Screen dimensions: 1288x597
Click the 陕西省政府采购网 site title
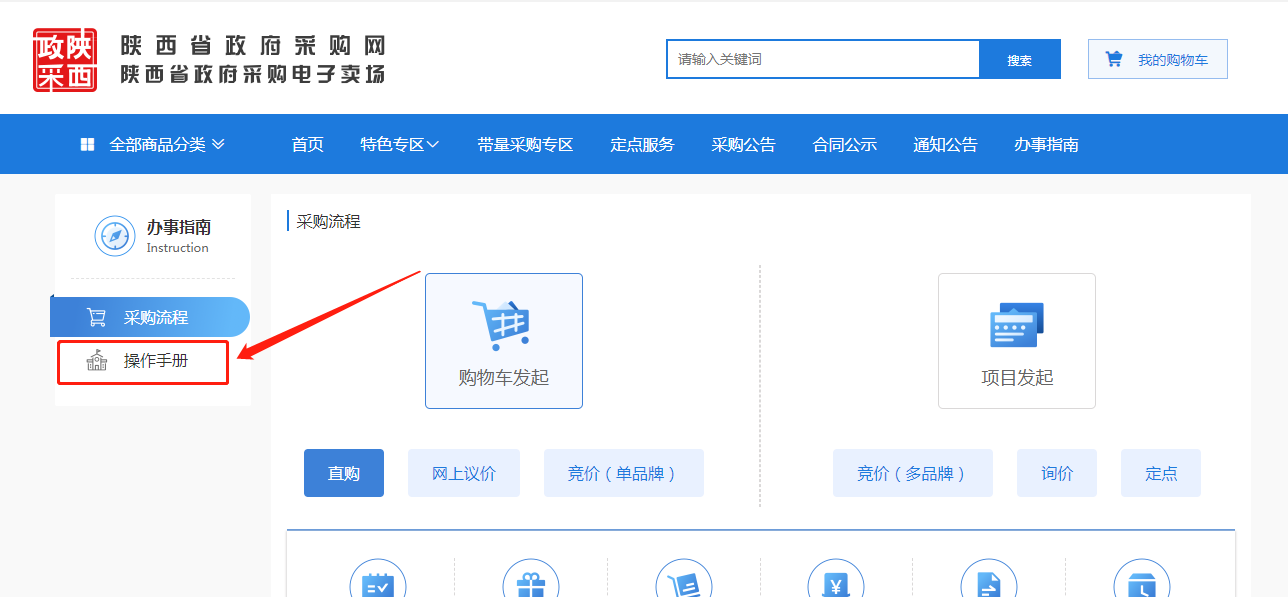pyautogui.click(x=253, y=46)
